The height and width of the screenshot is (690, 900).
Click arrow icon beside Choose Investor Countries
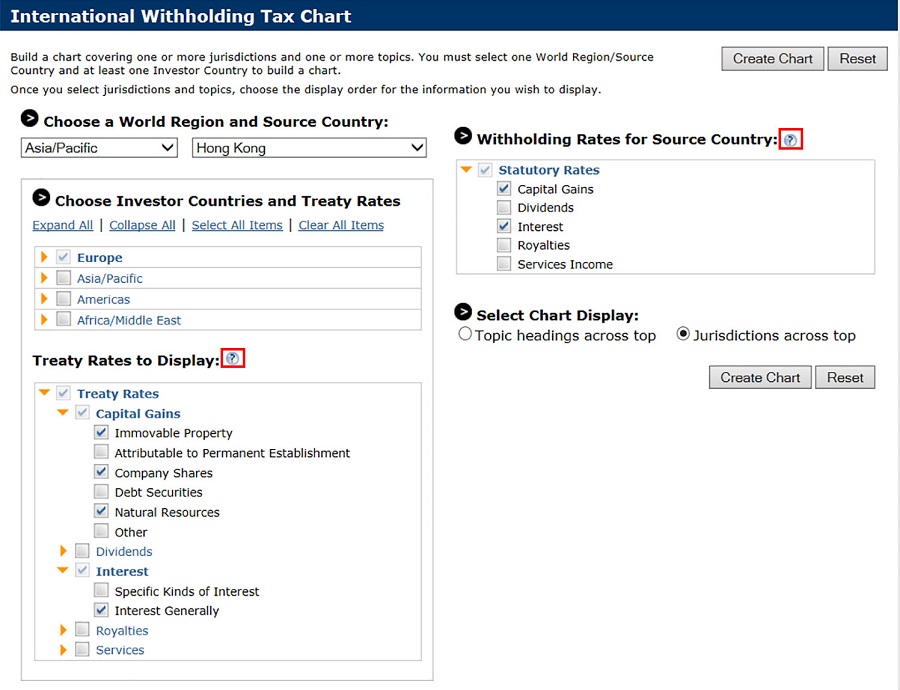pyautogui.click(x=41, y=198)
